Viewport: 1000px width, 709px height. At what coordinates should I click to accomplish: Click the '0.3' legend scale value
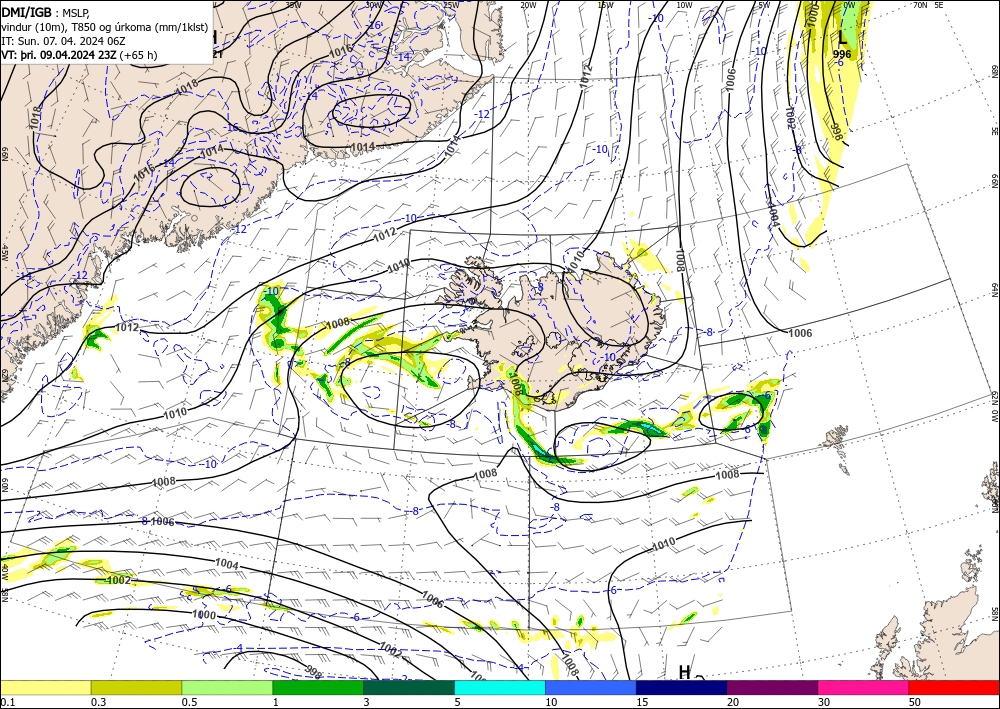click(98, 702)
